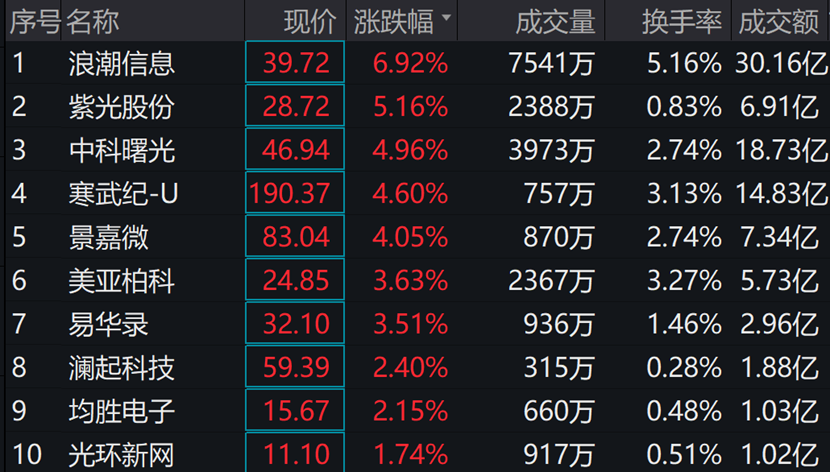The height and width of the screenshot is (472, 830).
Task: Click price 190.37 of 寒武纪-U
Action: click(290, 194)
